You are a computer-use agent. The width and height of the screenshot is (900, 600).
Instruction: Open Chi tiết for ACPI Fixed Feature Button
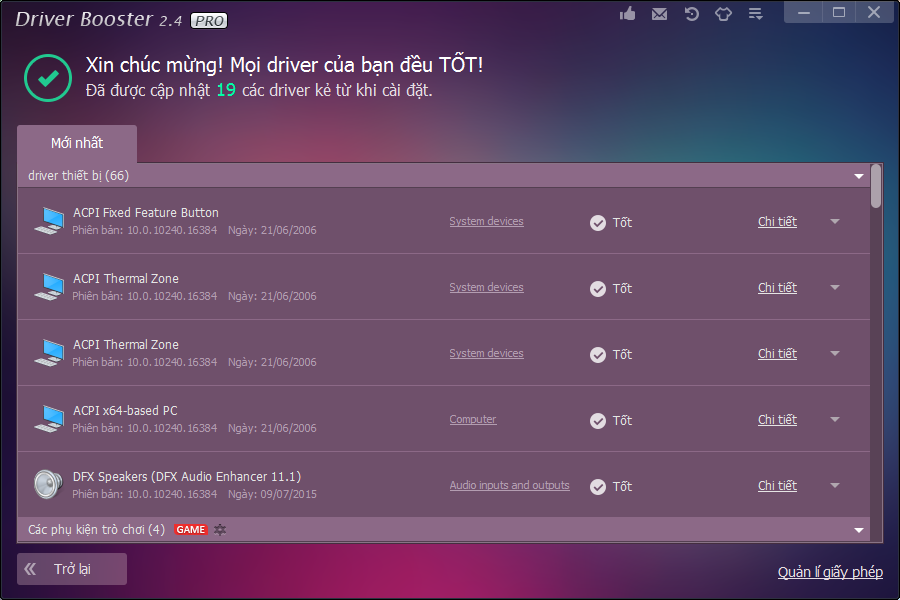[777, 222]
